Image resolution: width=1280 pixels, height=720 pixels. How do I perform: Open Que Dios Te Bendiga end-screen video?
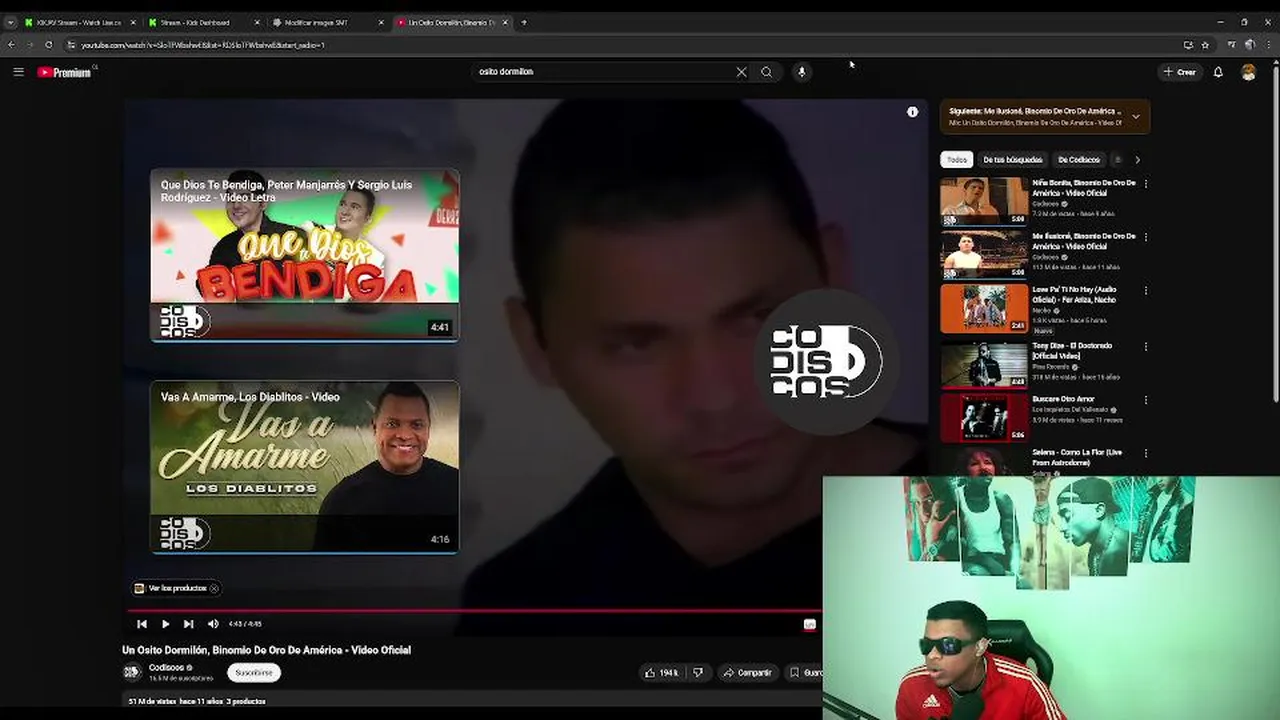(305, 255)
